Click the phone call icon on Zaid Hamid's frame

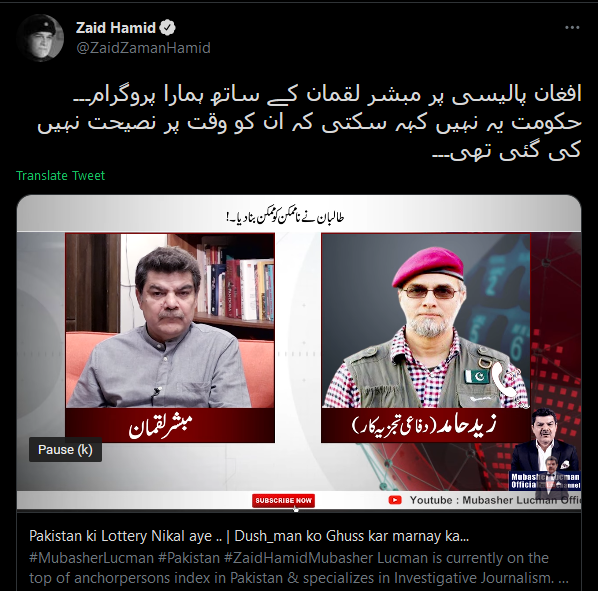(505, 379)
